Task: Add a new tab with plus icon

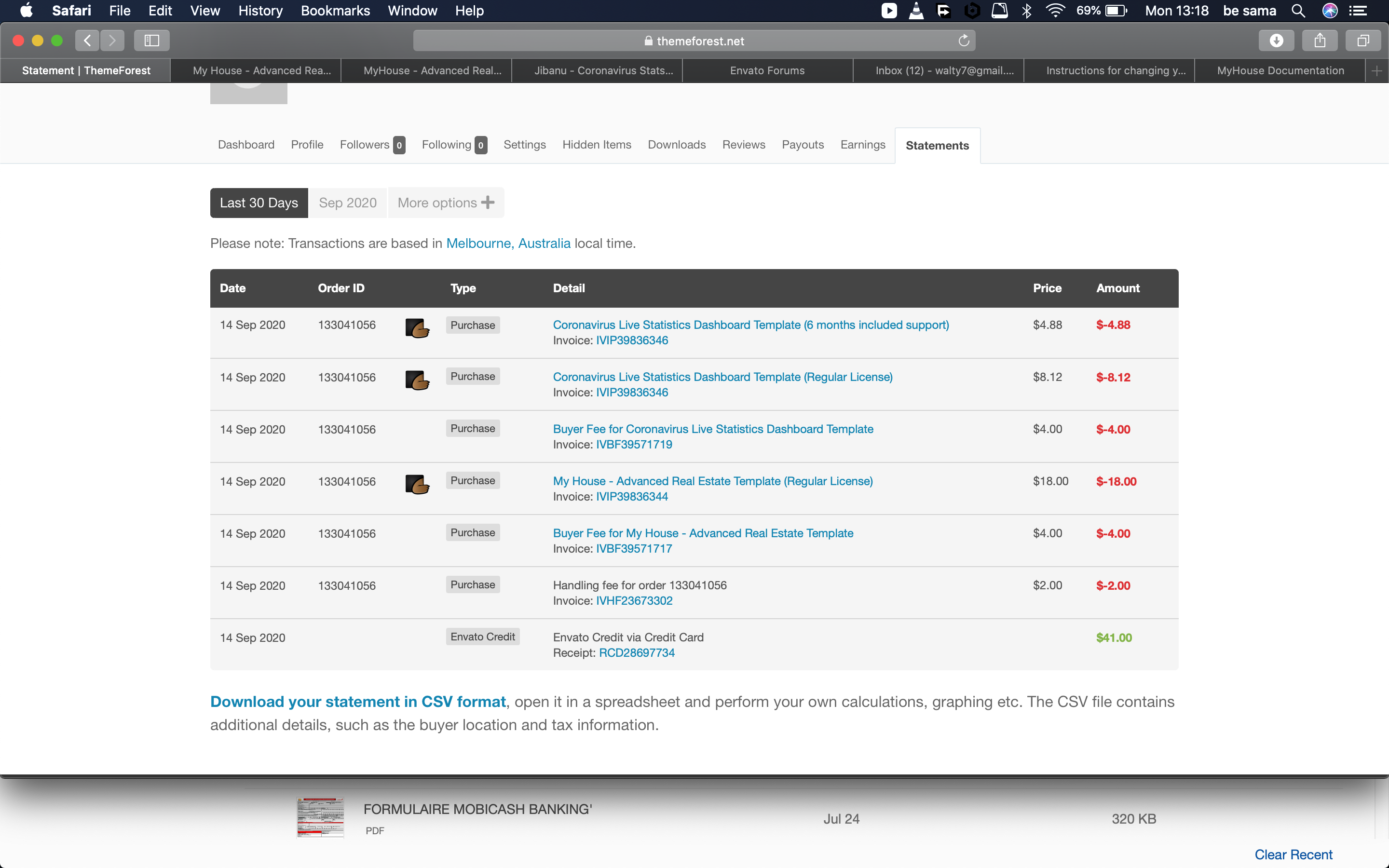Action: [1376, 70]
